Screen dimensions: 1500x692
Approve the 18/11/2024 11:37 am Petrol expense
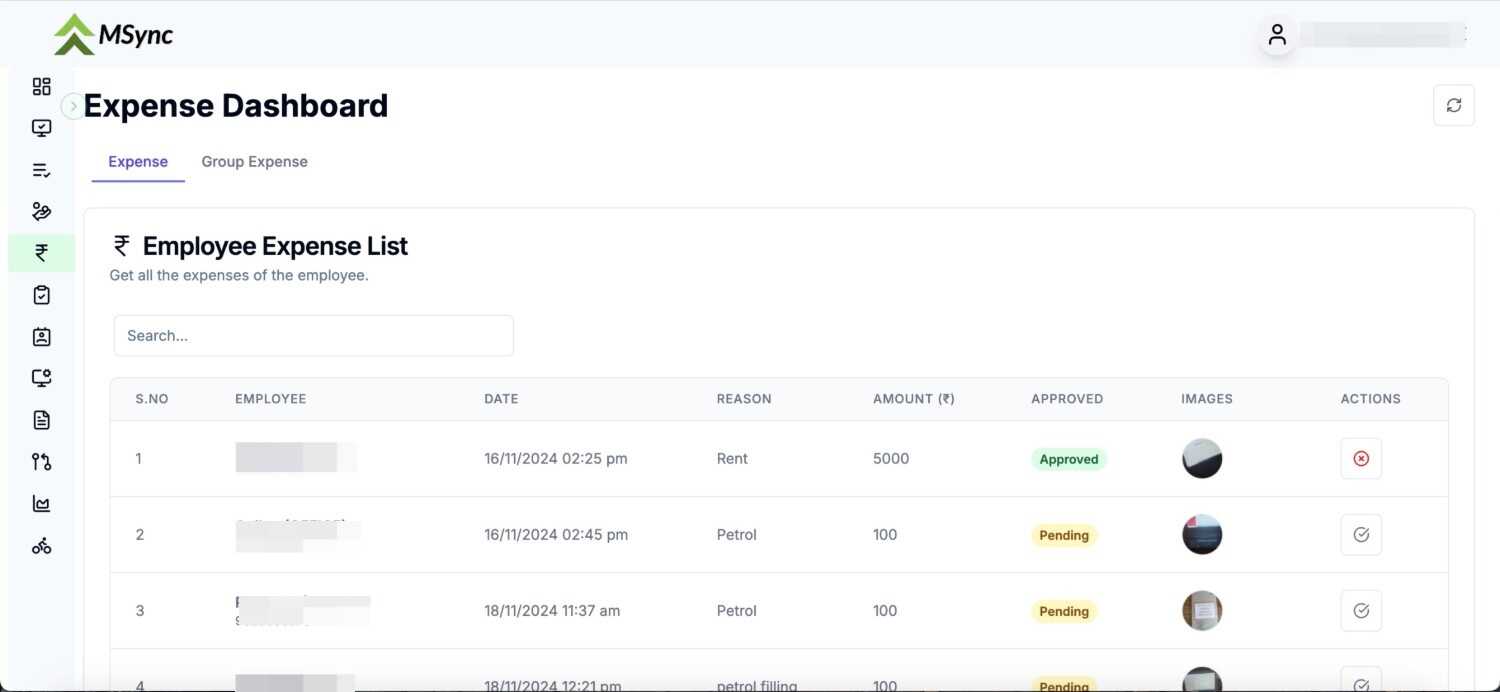click(1360, 611)
